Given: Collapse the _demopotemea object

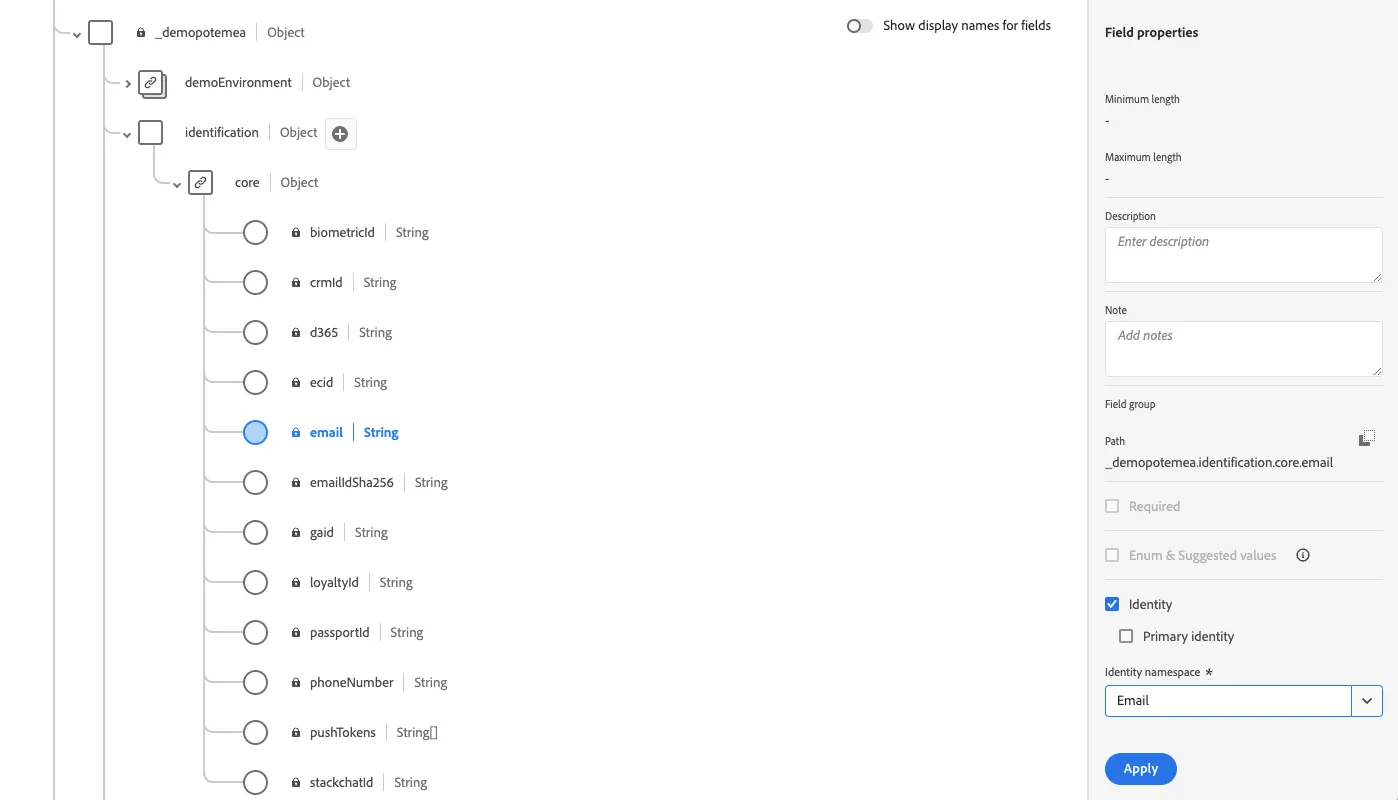Looking at the screenshot, I should (77, 35).
